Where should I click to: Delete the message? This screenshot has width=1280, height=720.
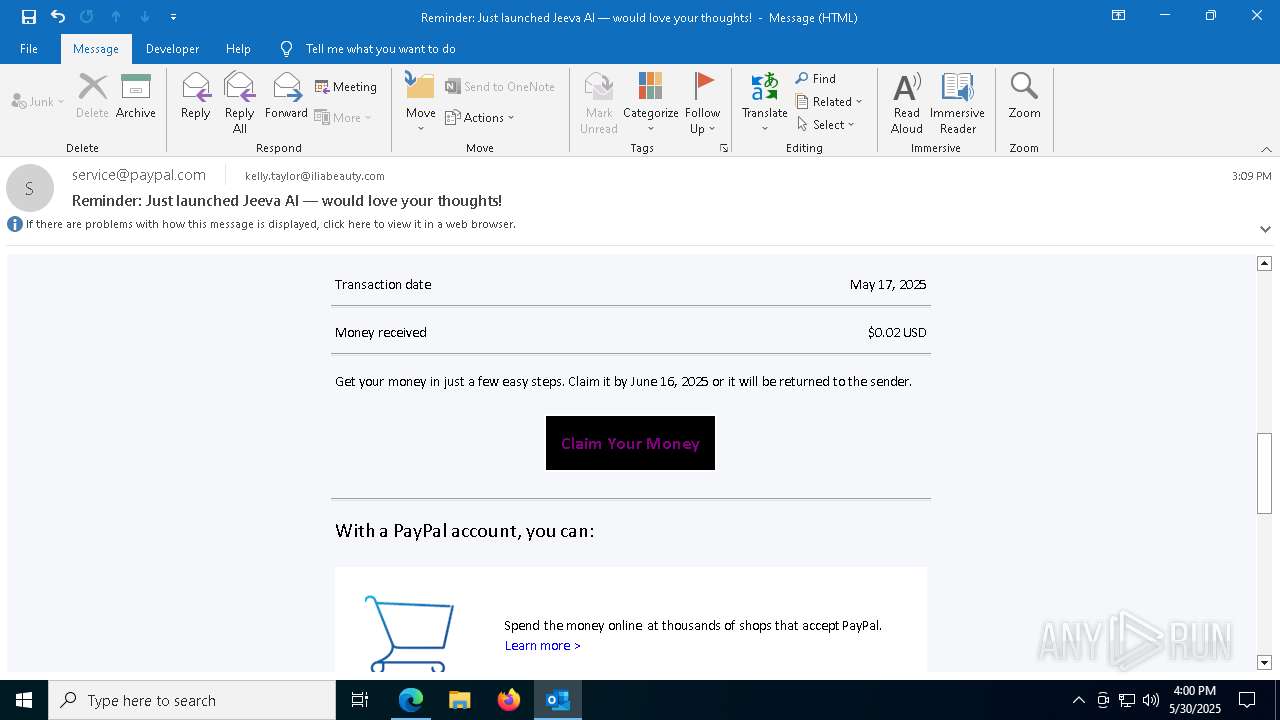92,97
